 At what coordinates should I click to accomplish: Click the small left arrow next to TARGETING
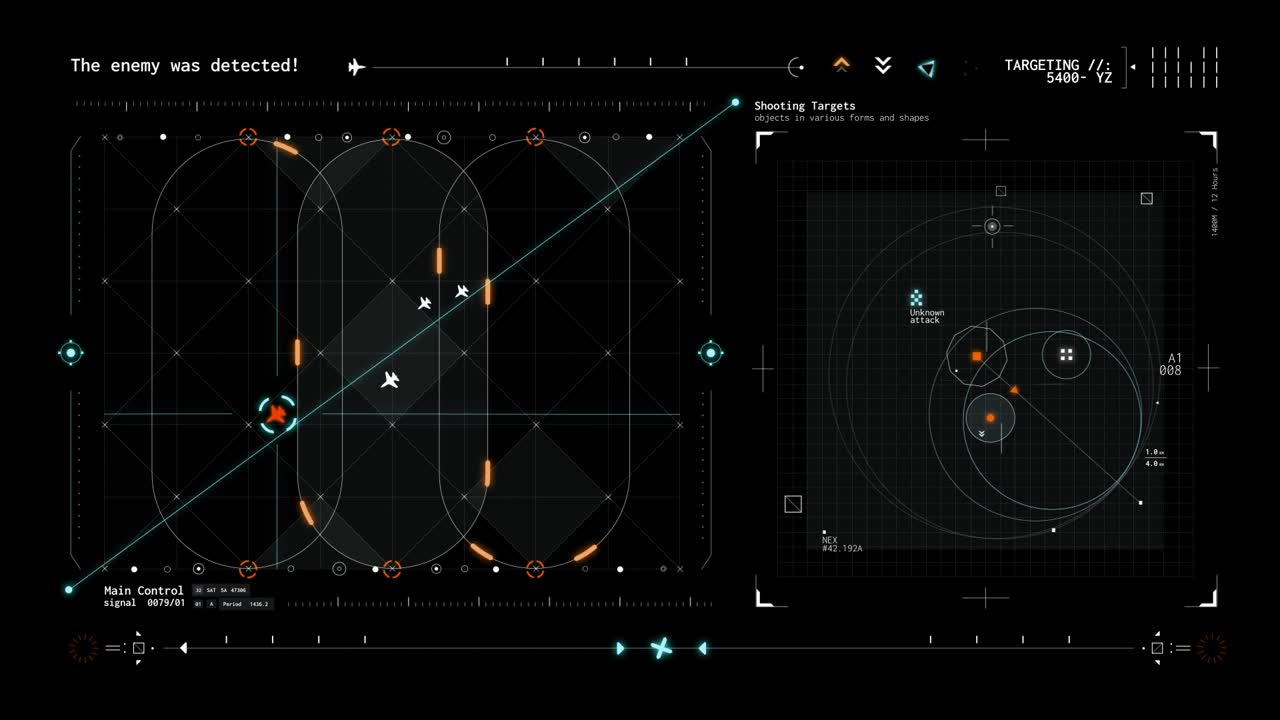click(1133, 67)
